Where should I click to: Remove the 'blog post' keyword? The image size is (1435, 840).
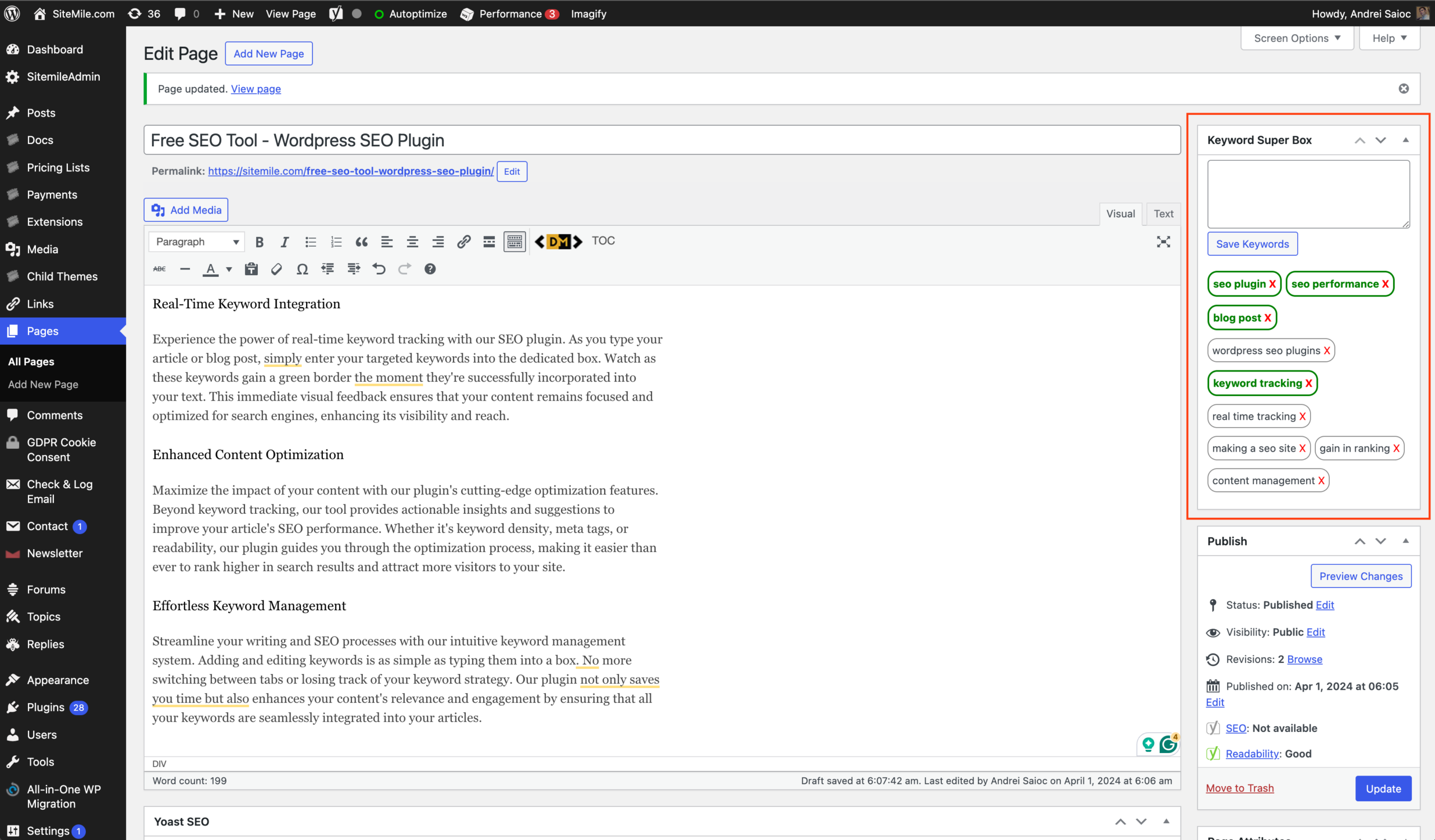[x=1267, y=318]
